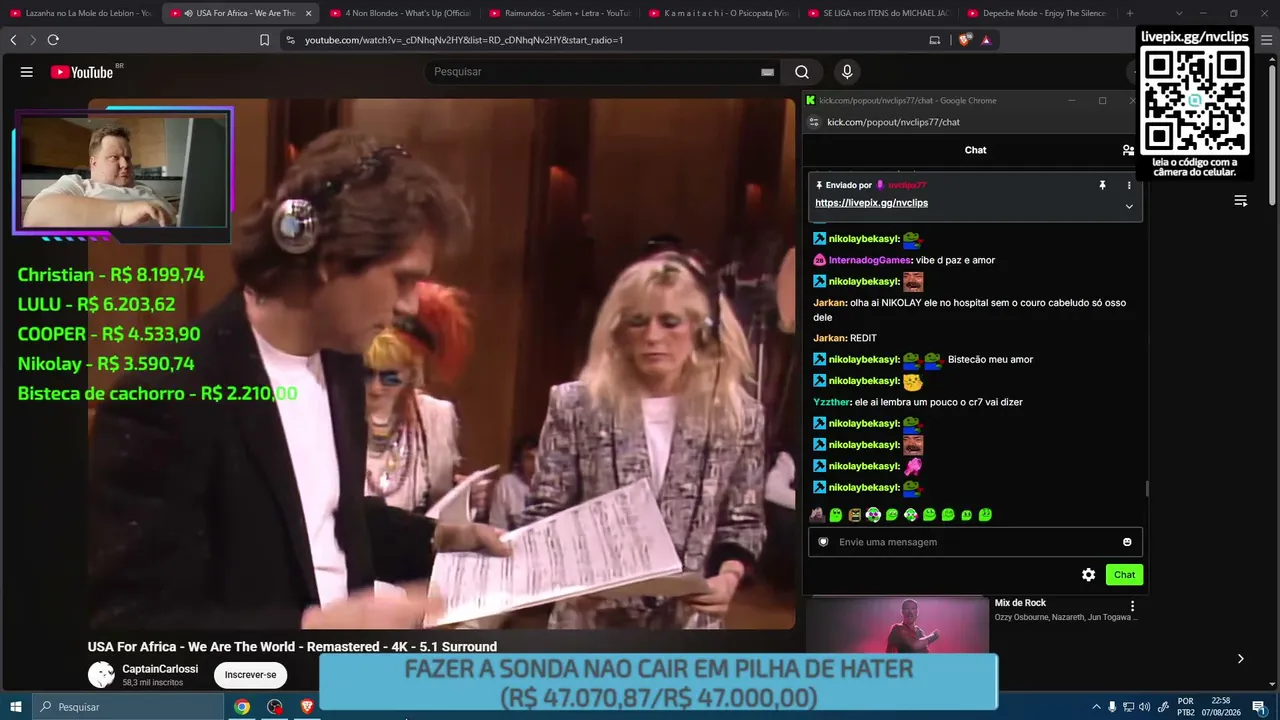
Task: Open the Brave Shields lion icon
Action: coord(964,40)
